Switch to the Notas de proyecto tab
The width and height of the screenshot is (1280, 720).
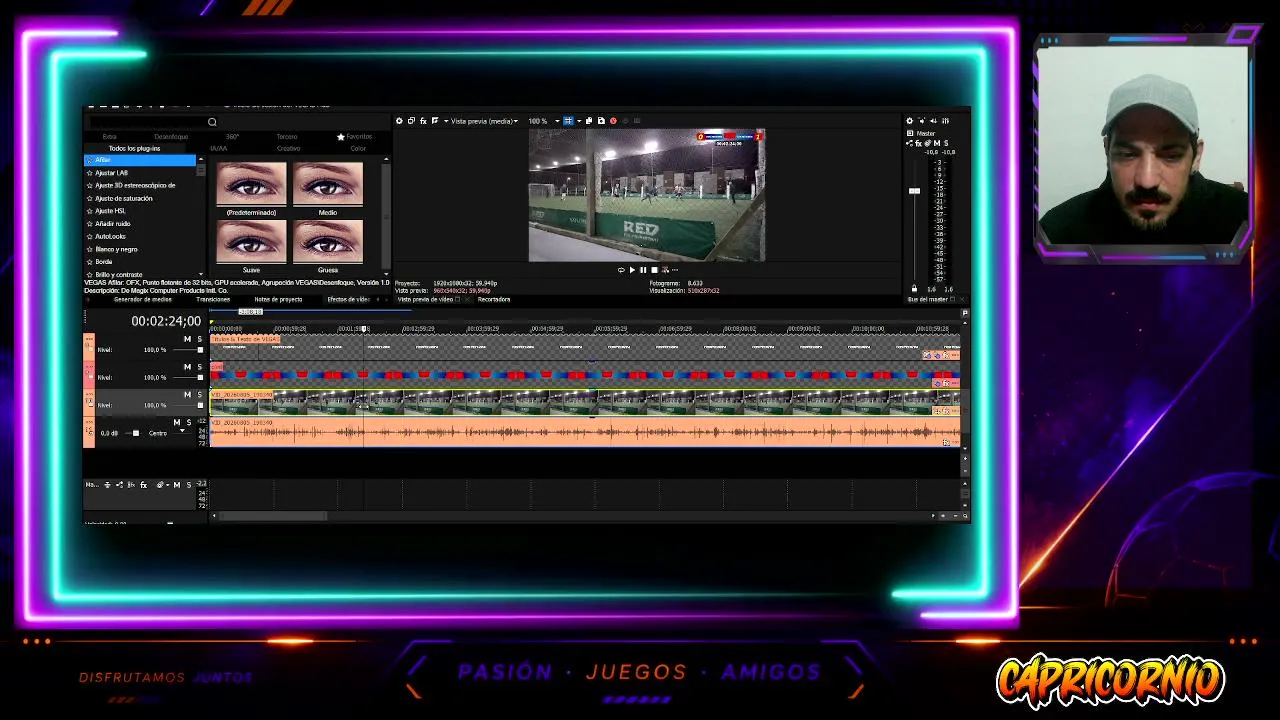point(278,299)
